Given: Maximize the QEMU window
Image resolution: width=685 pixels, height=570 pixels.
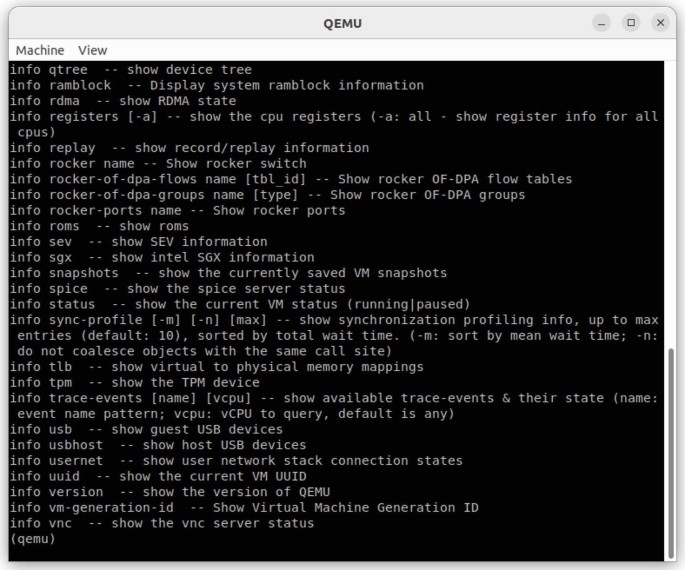Looking at the screenshot, I should click(x=631, y=23).
